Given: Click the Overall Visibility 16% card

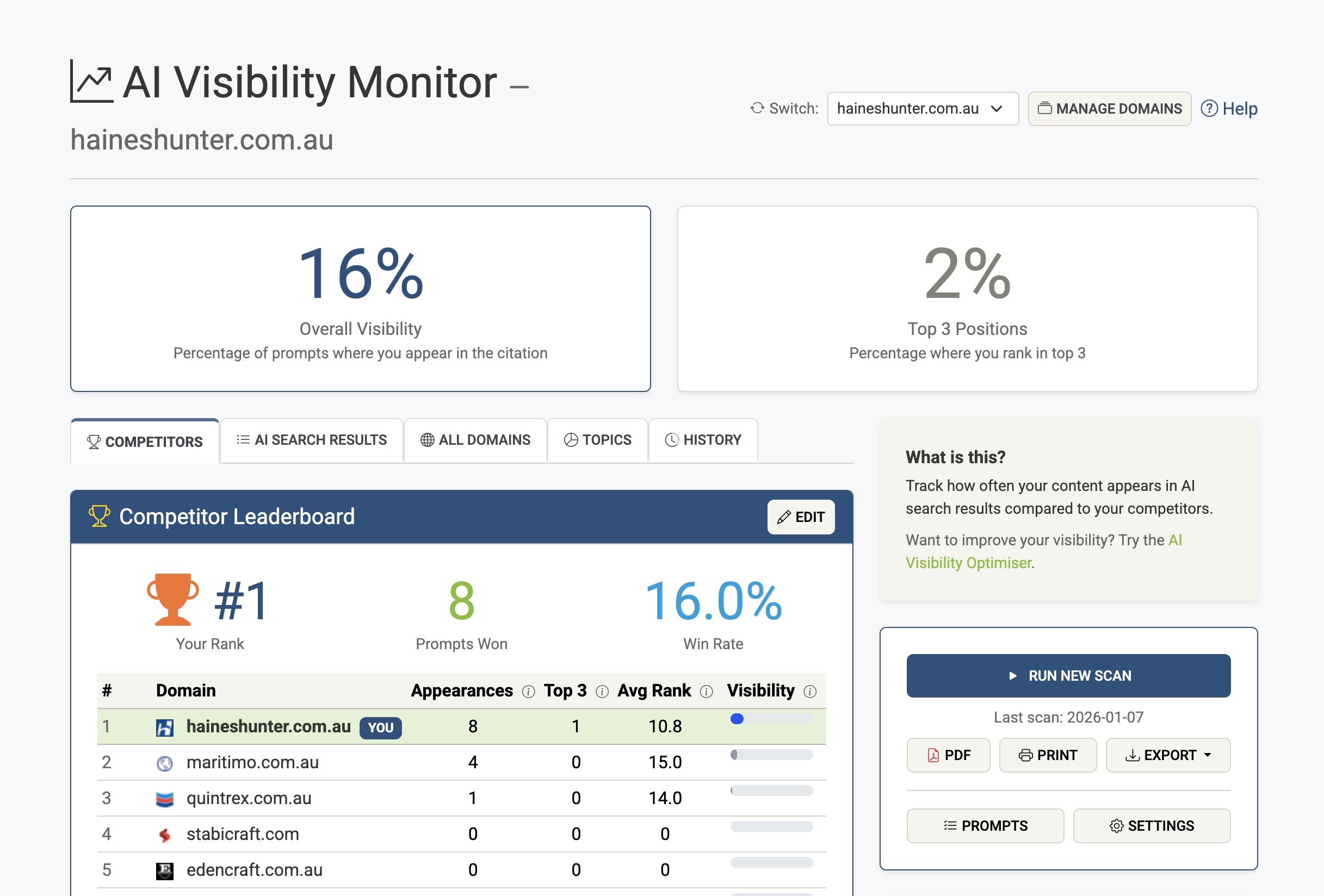Looking at the screenshot, I should coord(360,299).
